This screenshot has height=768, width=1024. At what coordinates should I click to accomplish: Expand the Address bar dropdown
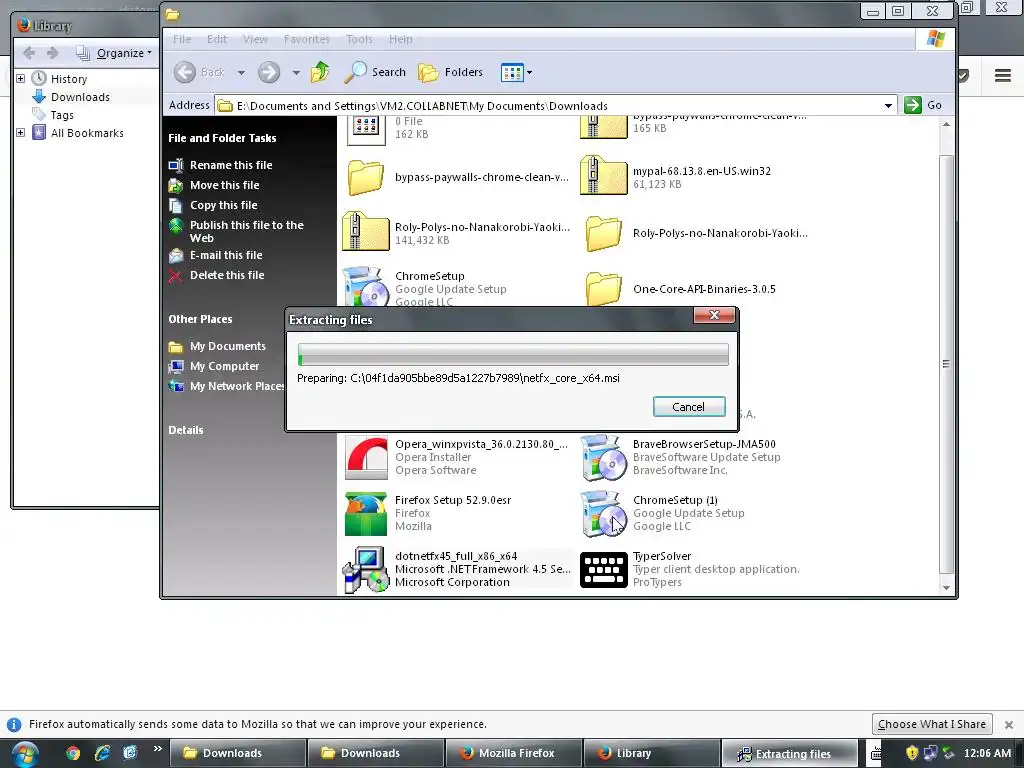point(888,106)
